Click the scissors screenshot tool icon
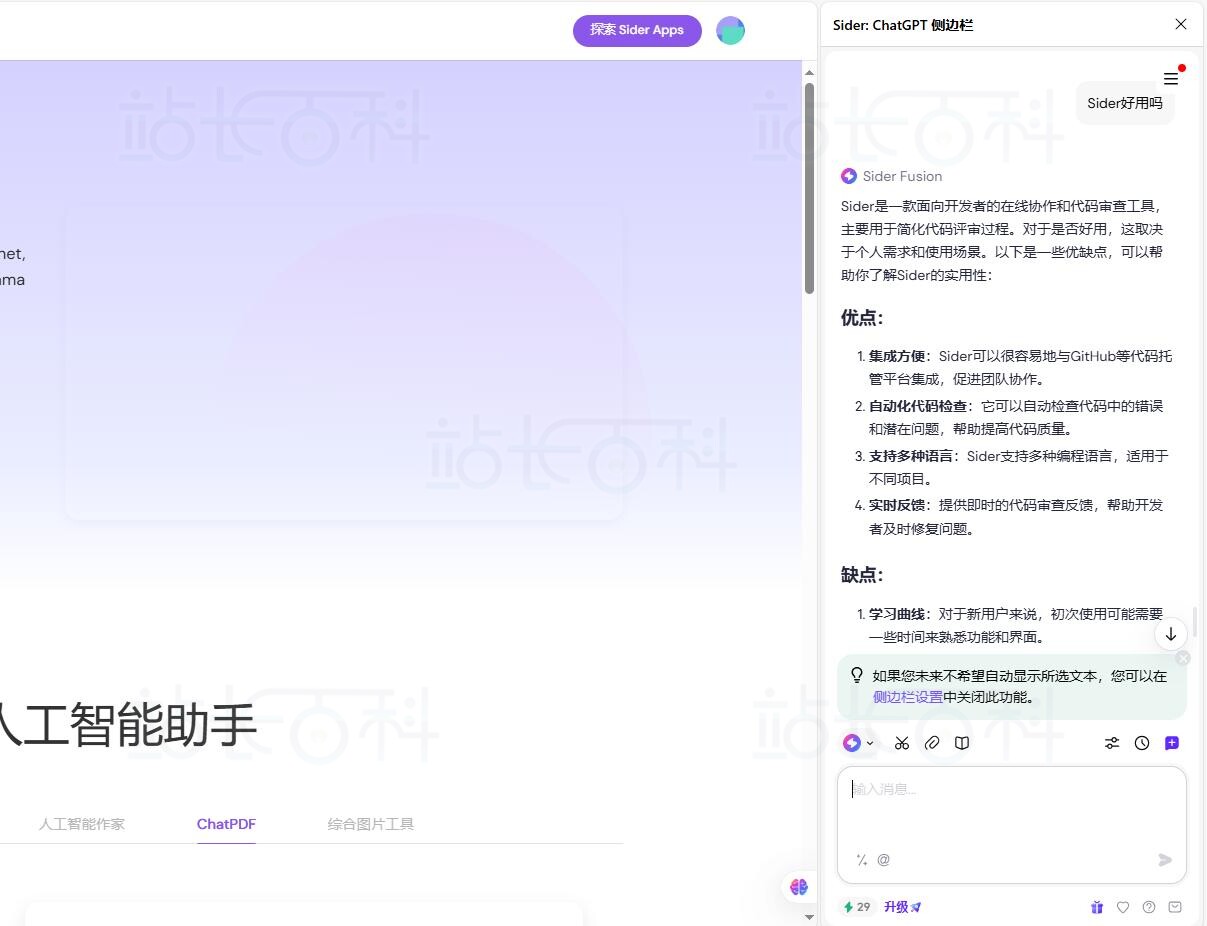 [x=902, y=743]
